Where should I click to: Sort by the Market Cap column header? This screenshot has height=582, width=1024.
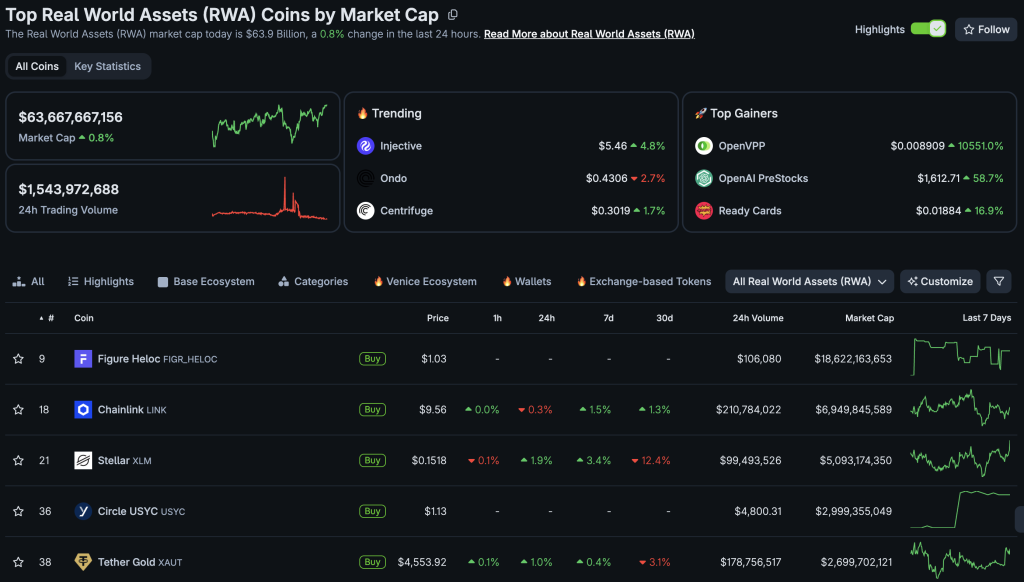coord(869,318)
